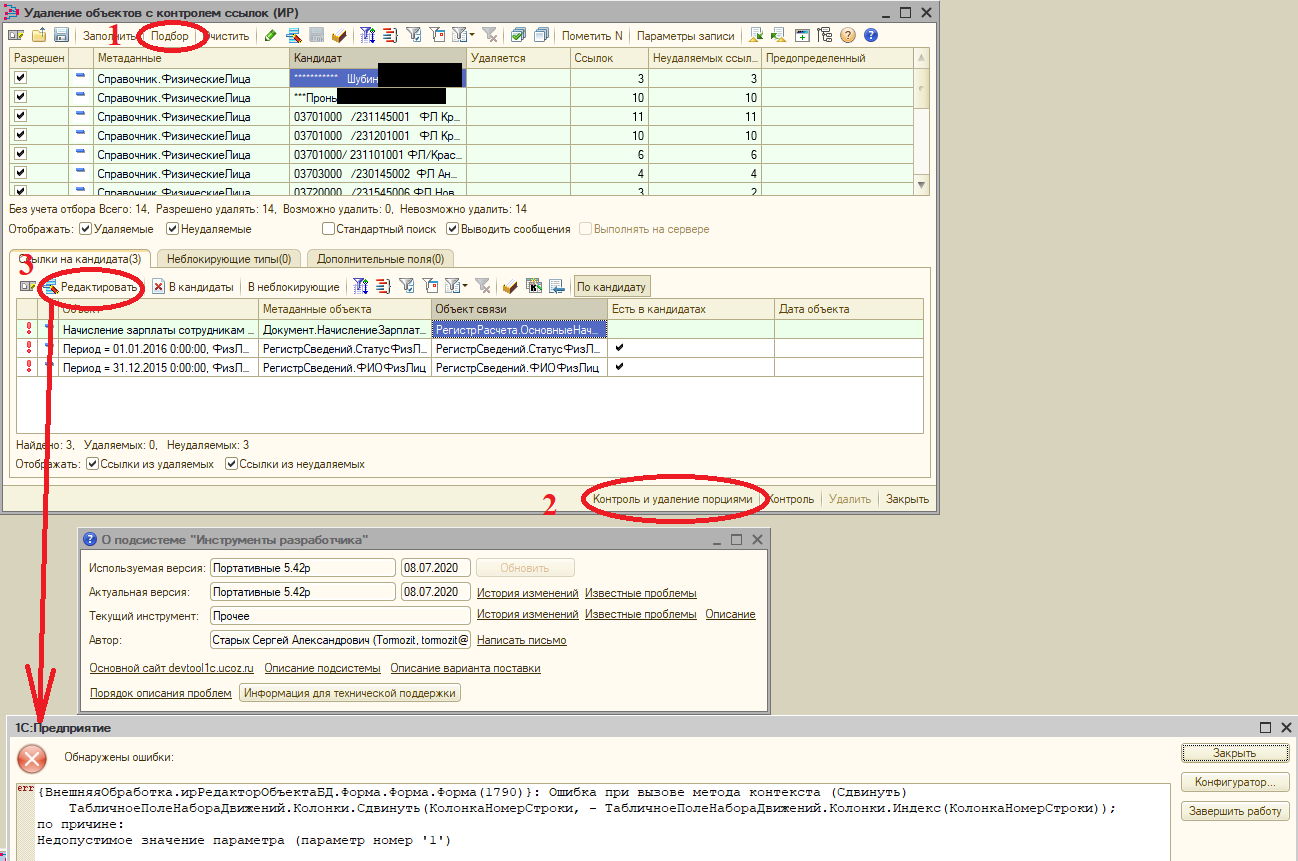The height and width of the screenshot is (861, 1298).
Task: Toggle the Разрешен checkbox in the ***Пронь row
Action: [x=20, y=97]
